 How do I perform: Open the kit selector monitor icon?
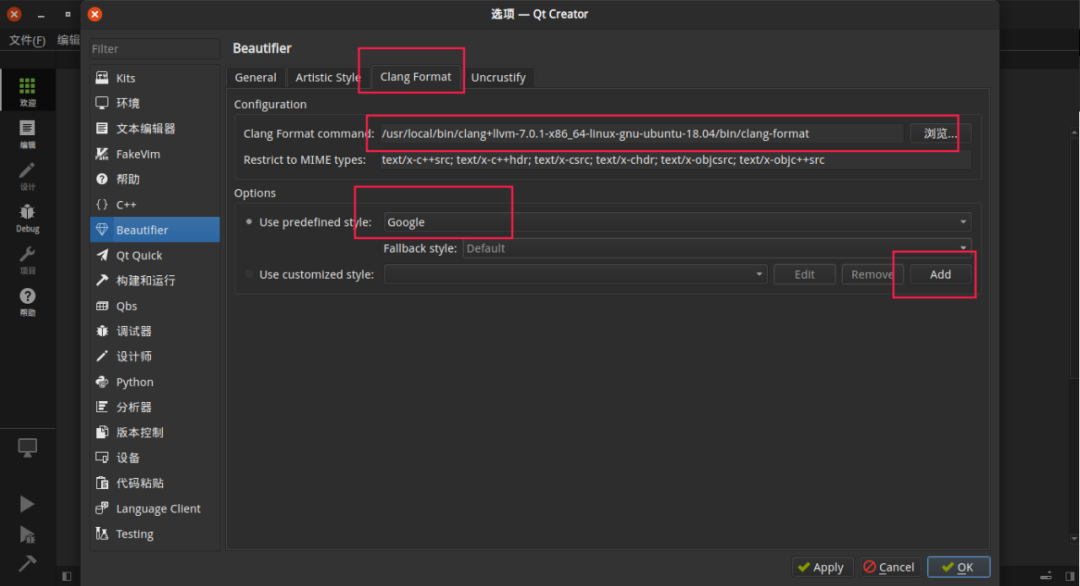(x=27, y=448)
